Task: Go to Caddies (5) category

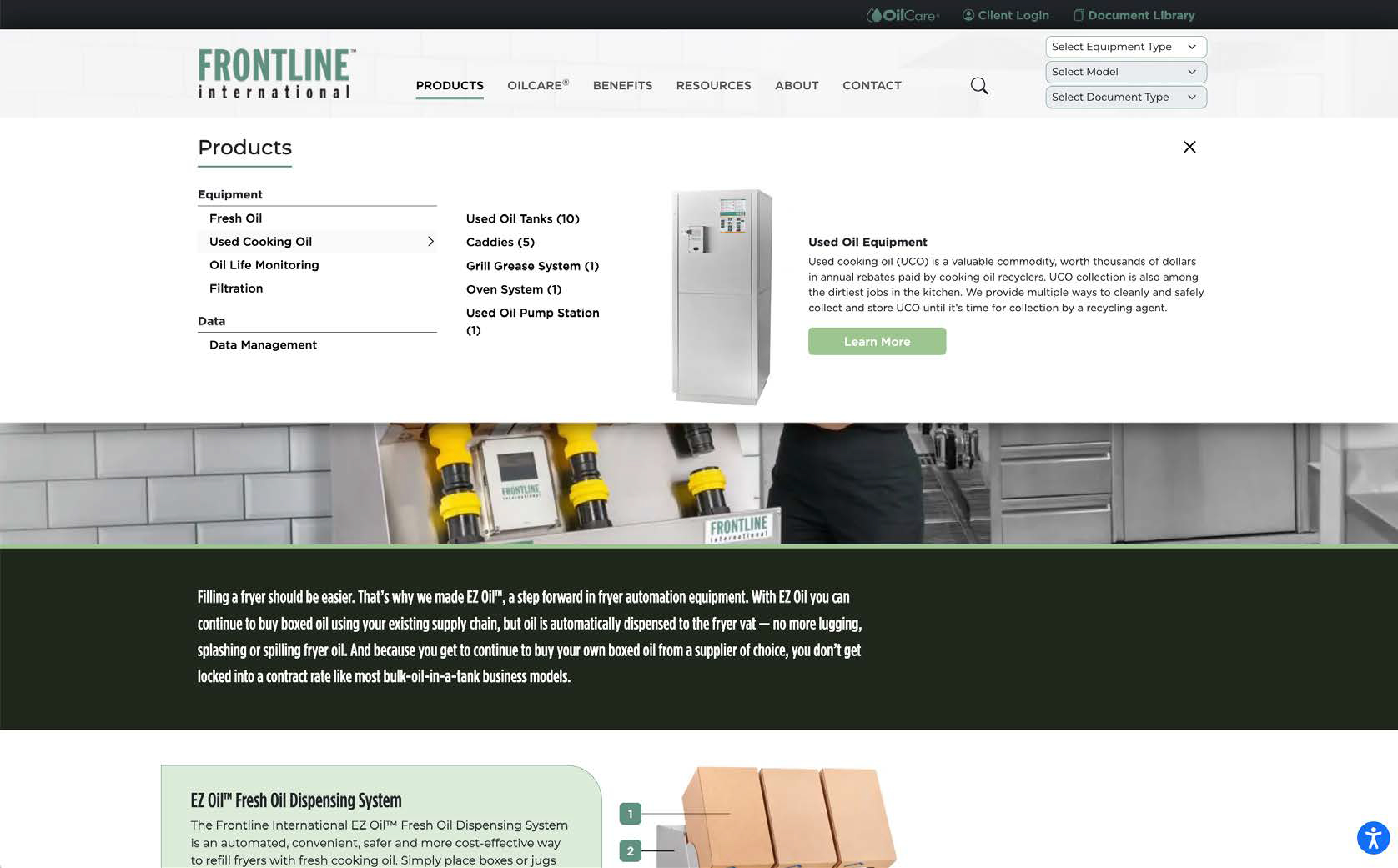Action: pyautogui.click(x=500, y=243)
